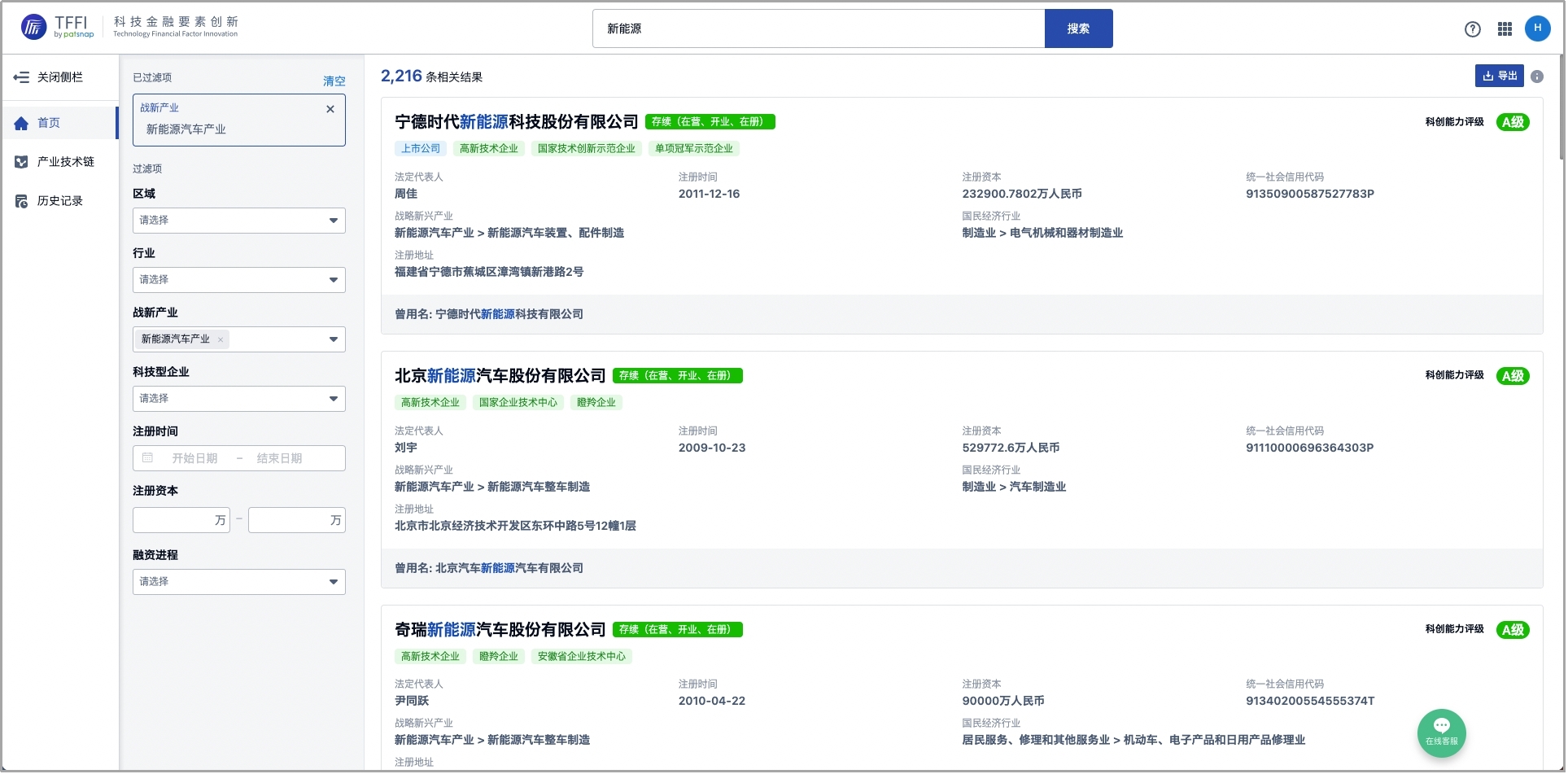Go to 首页 in the sidebar
The width and height of the screenshot is (1568, 774).
(x=60, y=123)
